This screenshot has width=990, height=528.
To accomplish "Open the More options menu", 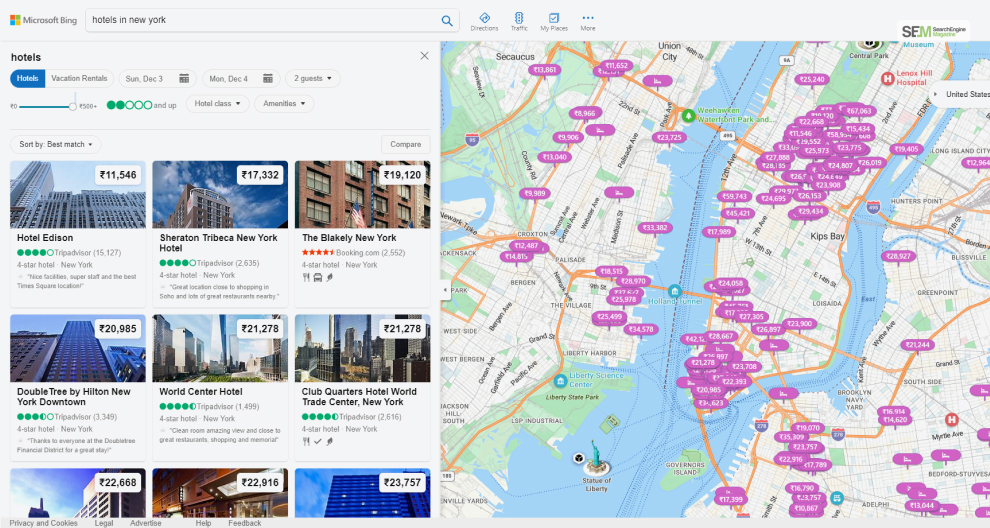I will click(x=588, y=21).
